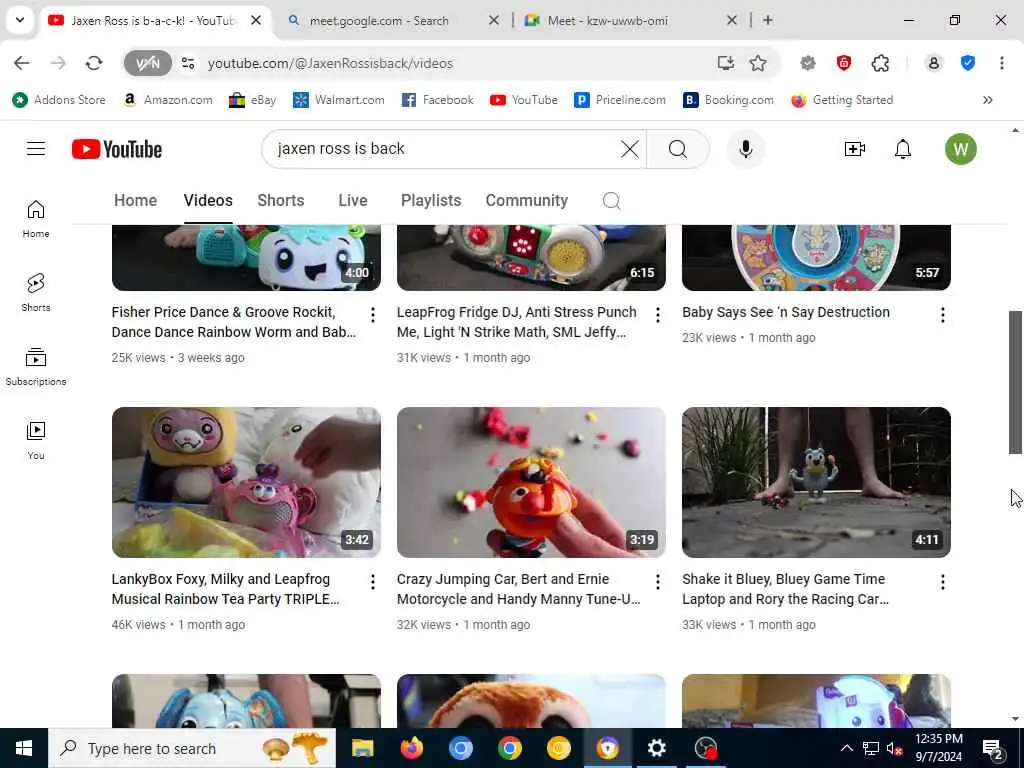Viewport: 1024px width, 768px height.
Task: Switch to the channel Shorts tab
Action: pyautogui.click(x=281, y=200)
